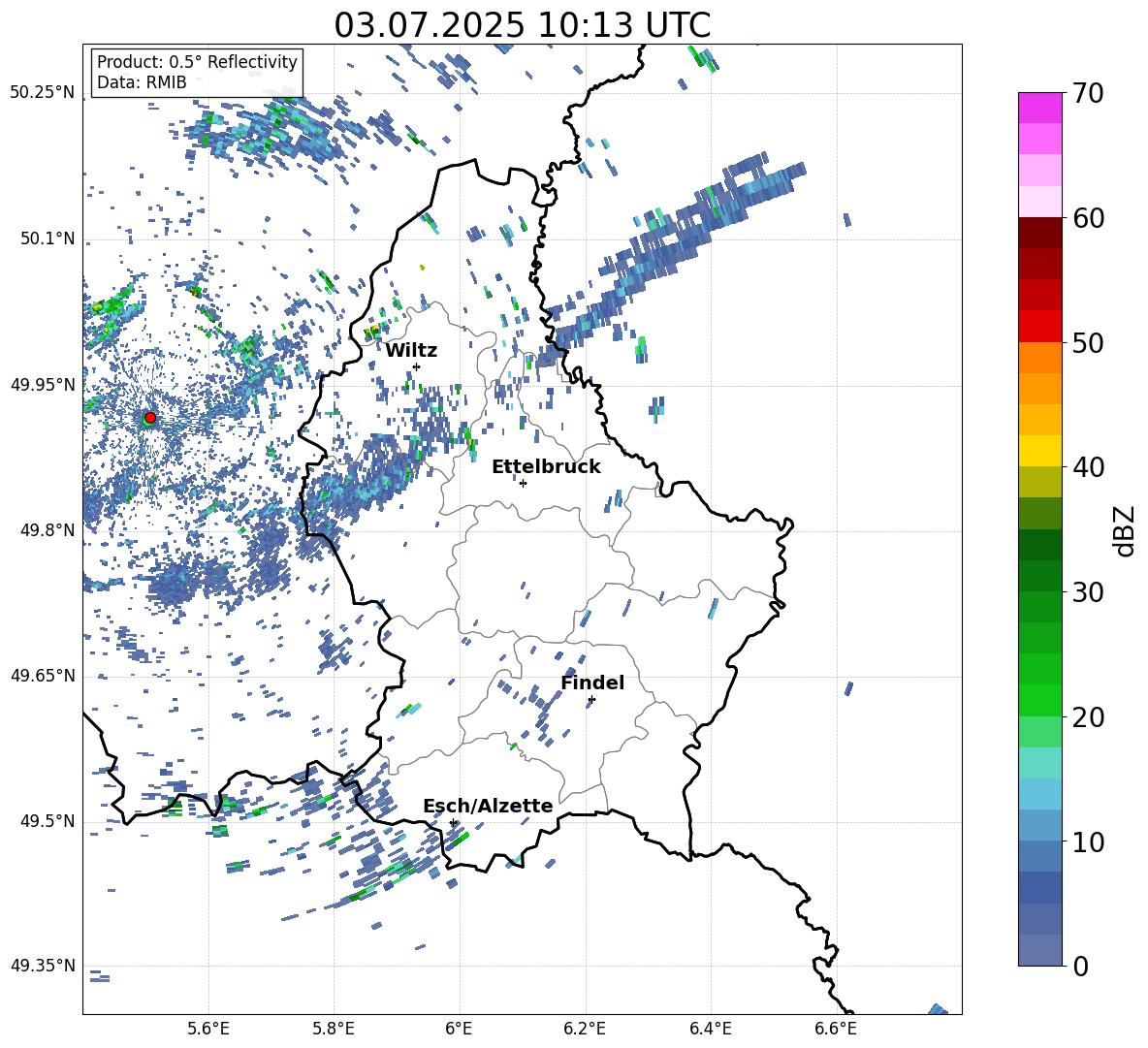Click the 49.35°N latitude label
The height and width of the screenshot is (1048, 1148).
[43, 966]
